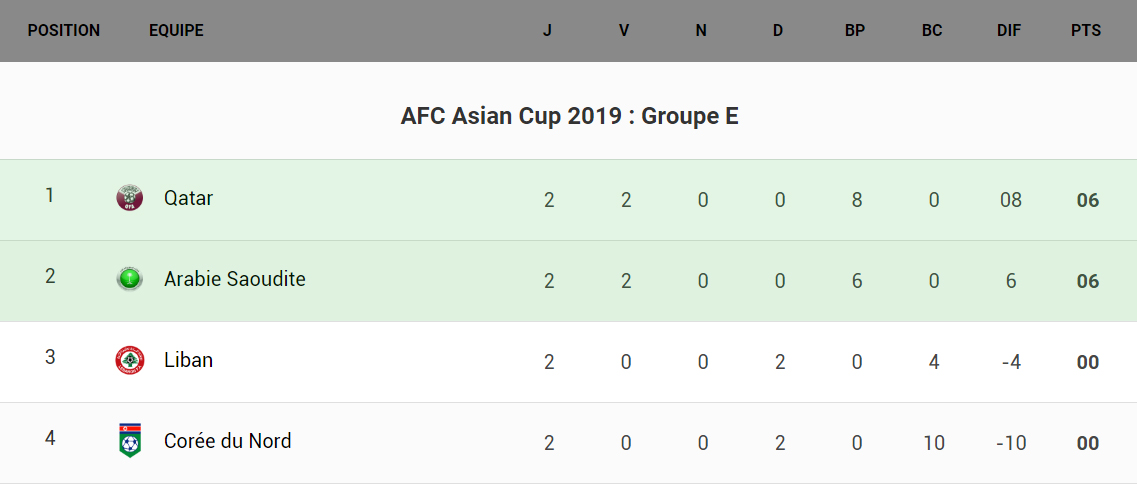
Task: Click the J matches-played column header
Action: pos(547,31)
